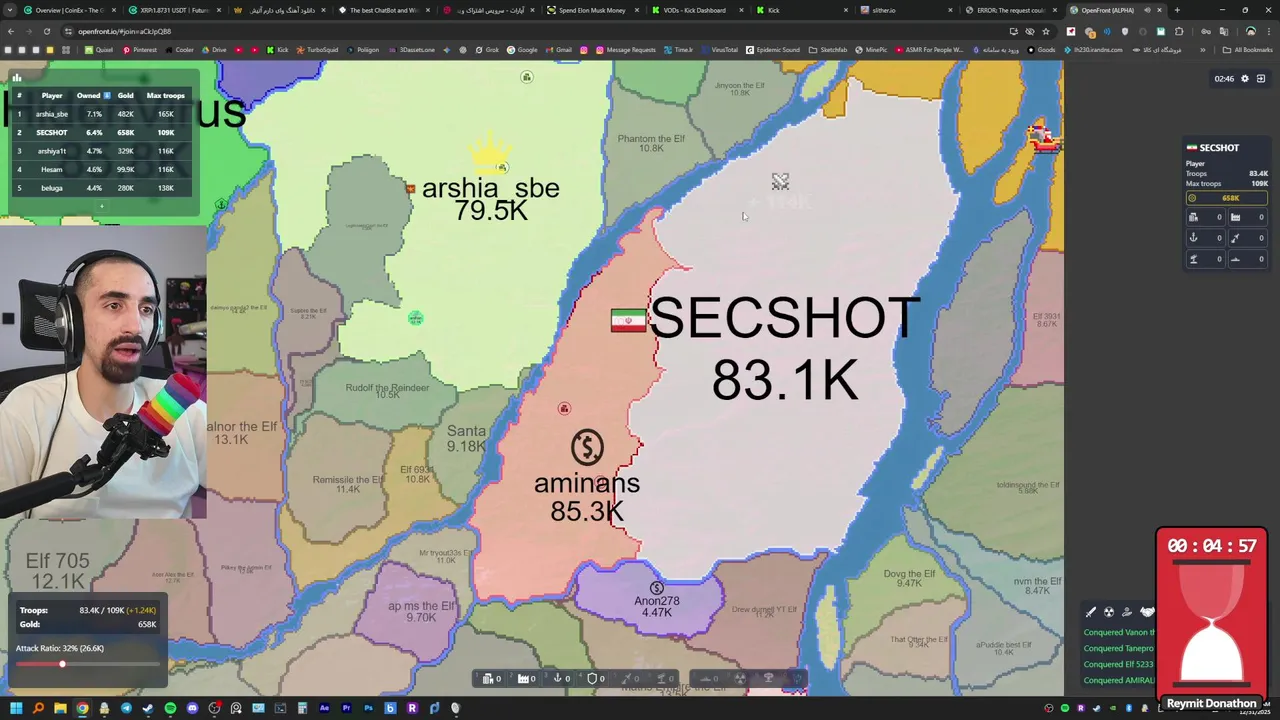Toggle leaderboard chart icon at top-left

[x=16, y=77]
